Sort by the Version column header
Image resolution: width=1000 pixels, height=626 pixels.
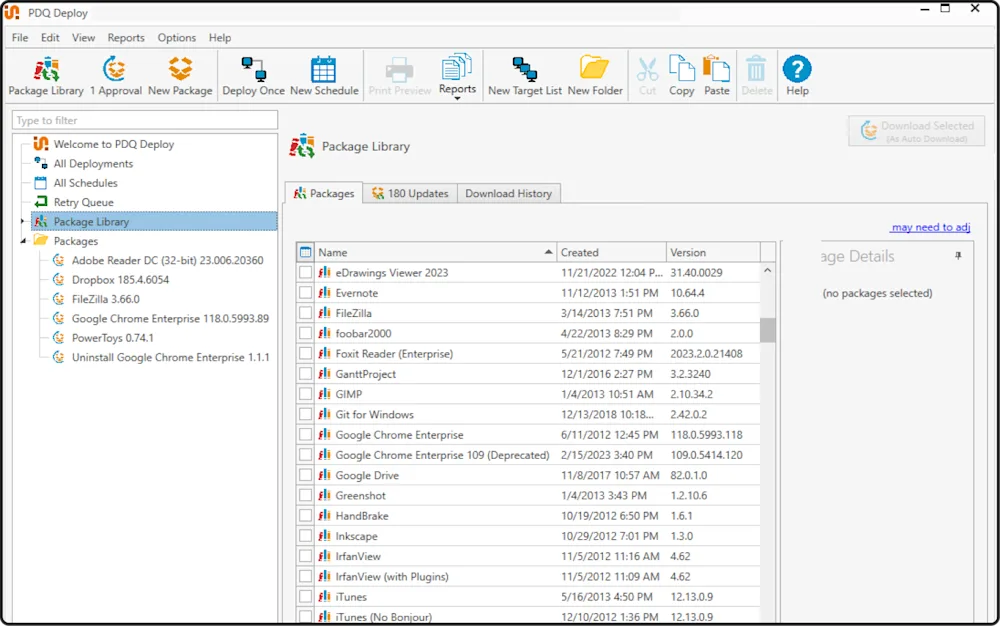pyautogui.click(x=713, y=252)
